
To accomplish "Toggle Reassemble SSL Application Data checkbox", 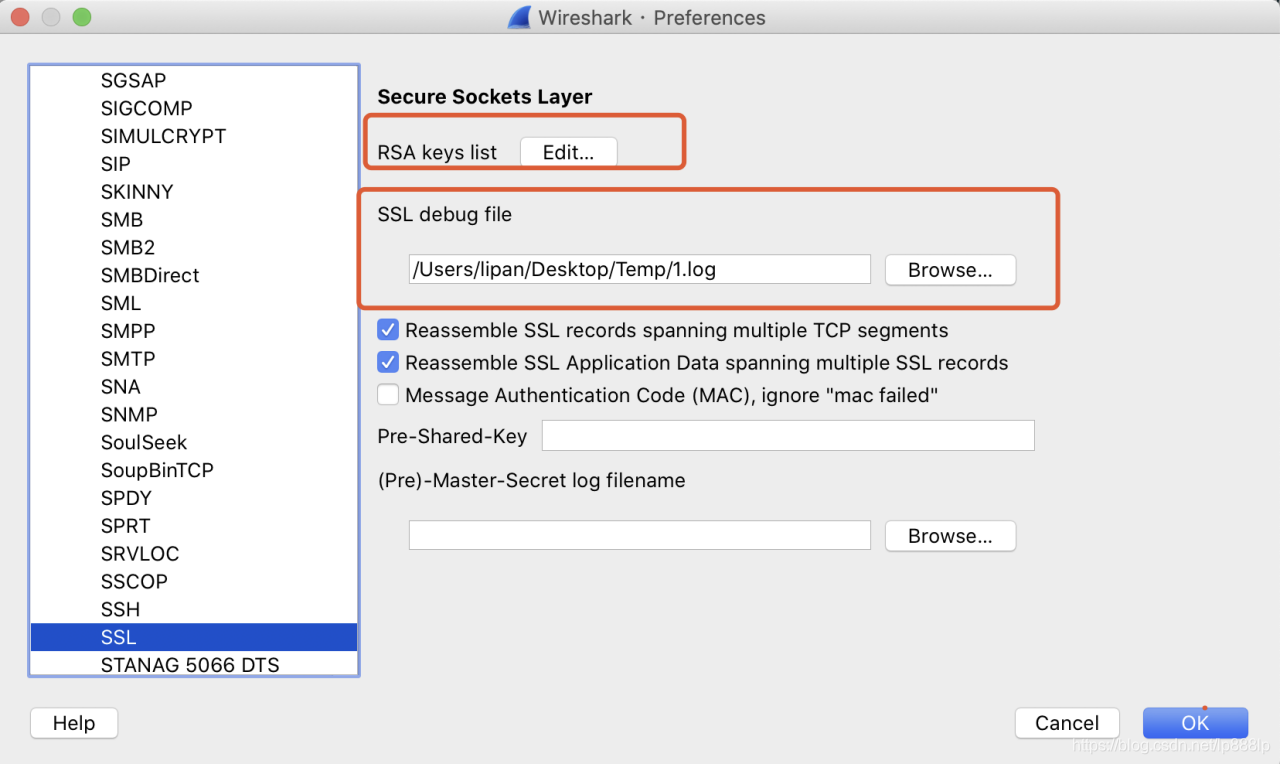I will pyautogui.click(x=388, y=363).
